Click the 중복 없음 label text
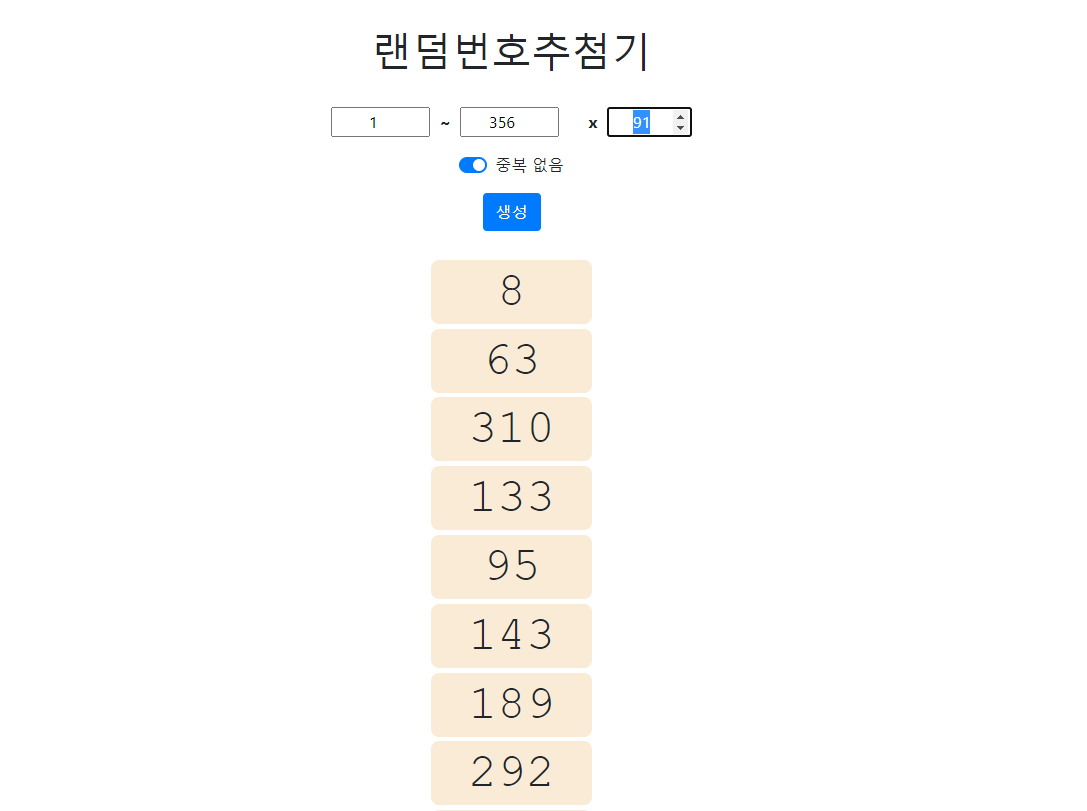This screenshot has width=1087, height=811. 529,165
